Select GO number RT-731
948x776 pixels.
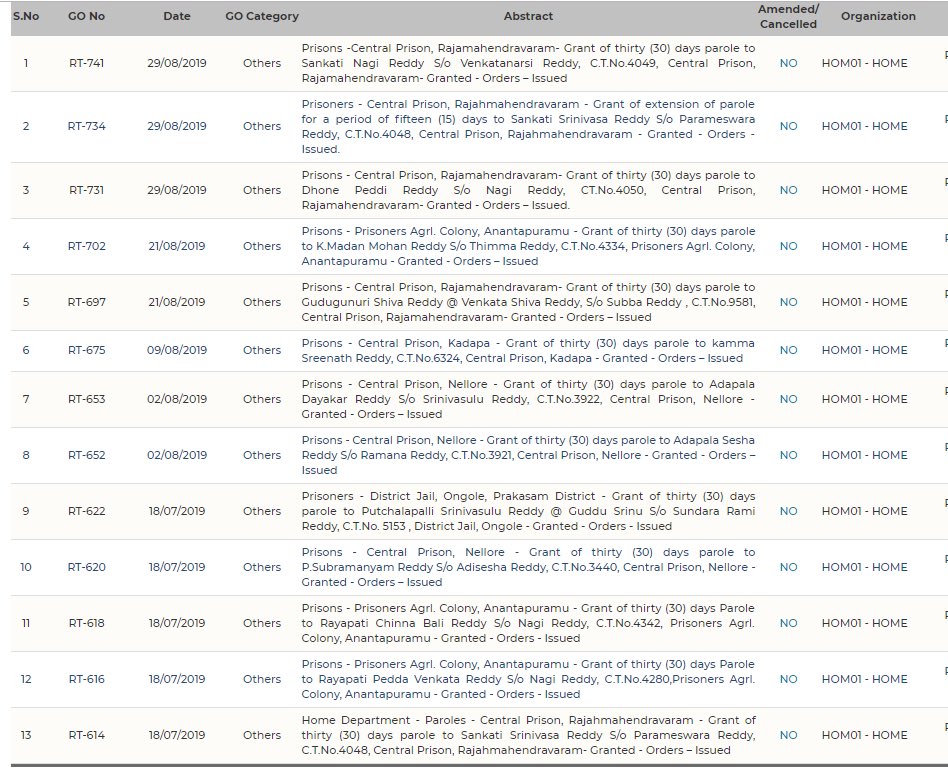86,190
